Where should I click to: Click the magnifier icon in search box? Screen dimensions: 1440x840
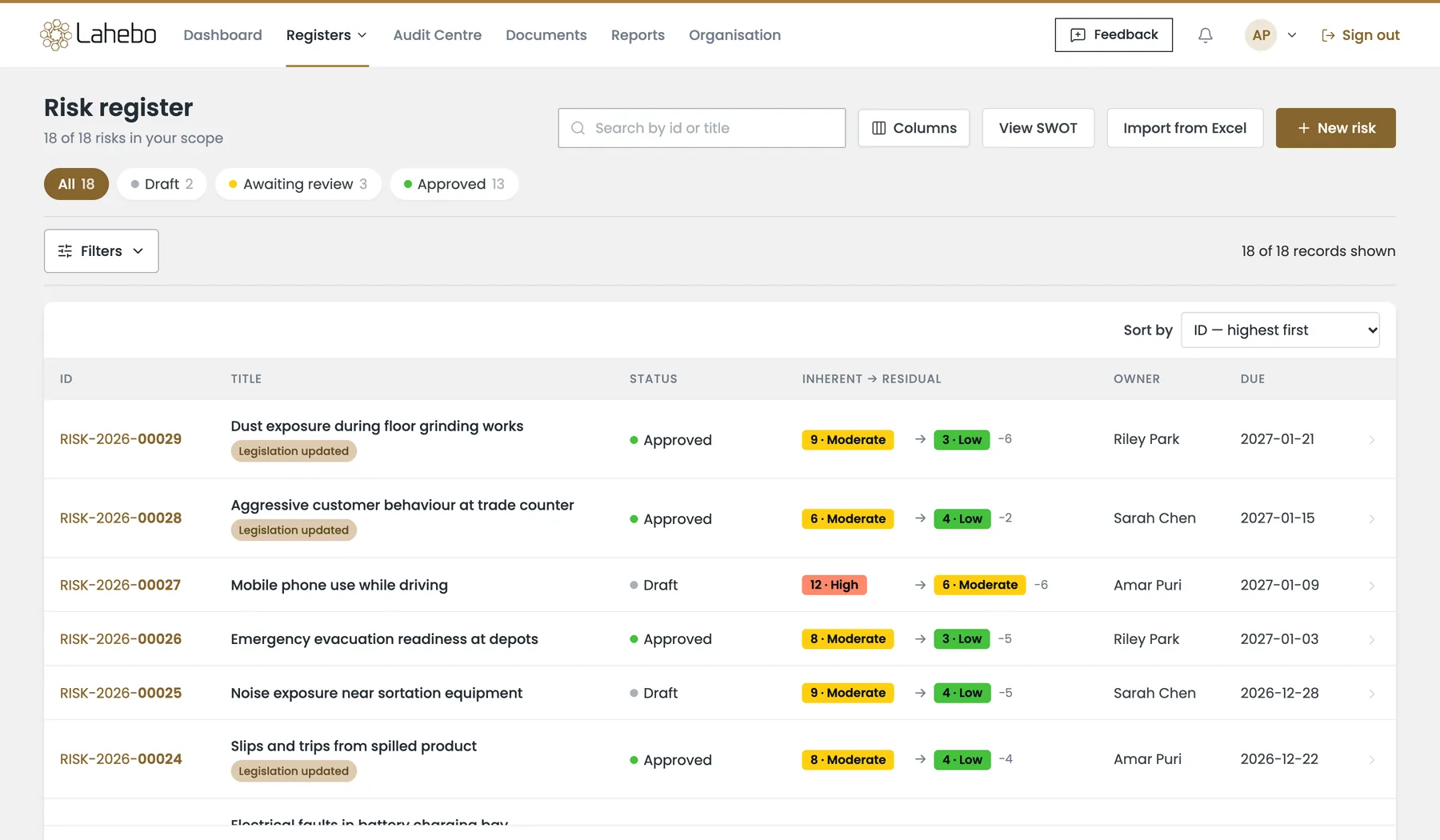(578, 128)
